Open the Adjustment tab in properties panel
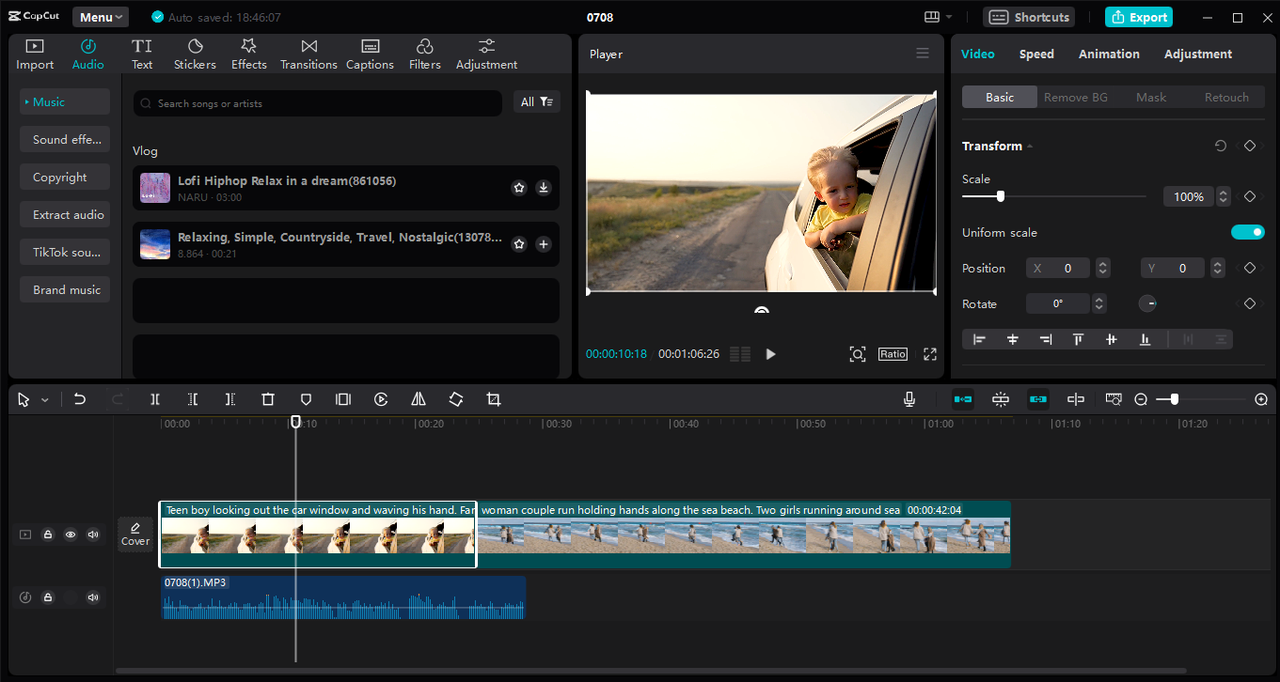This screenshot has height=682, width=1280. (1198, 54)
